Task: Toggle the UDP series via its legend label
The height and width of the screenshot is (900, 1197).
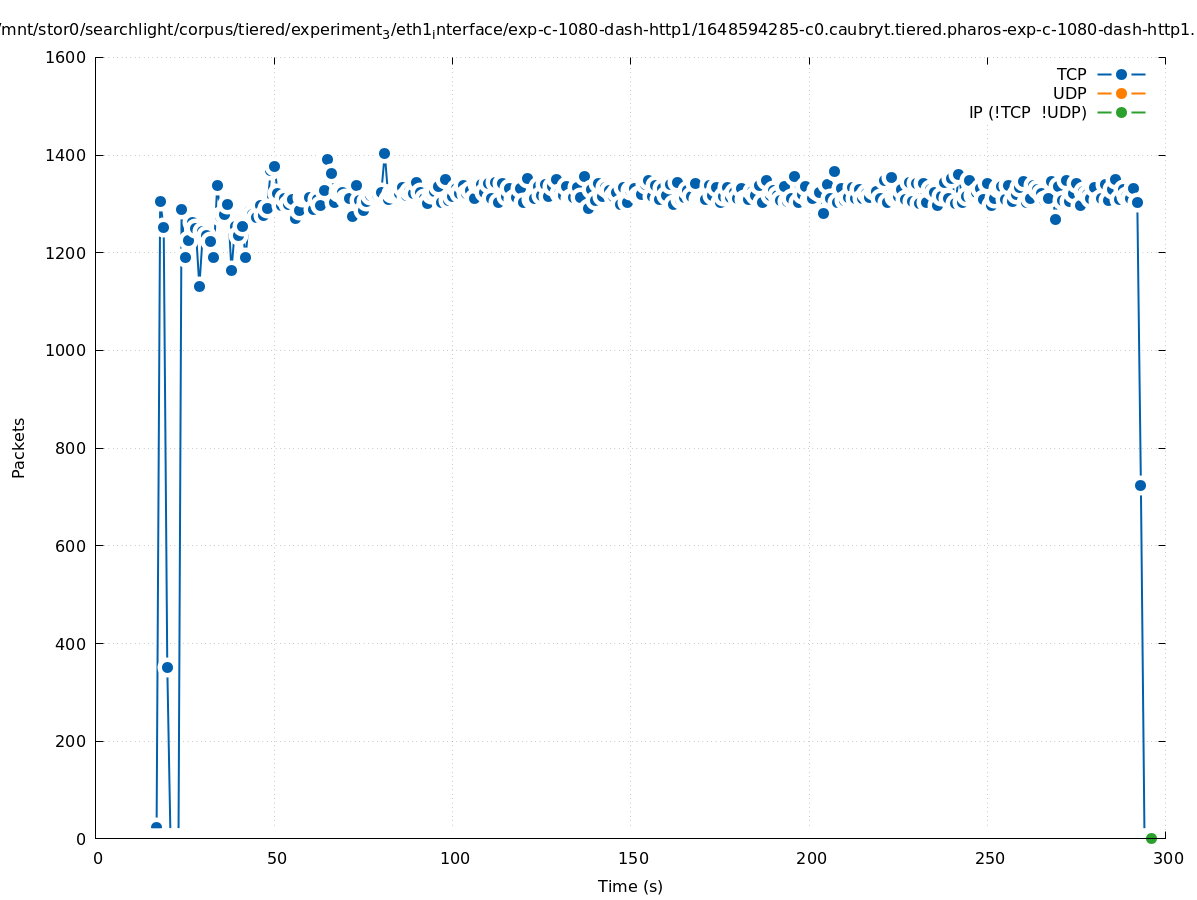Action: coord(1069,93)
